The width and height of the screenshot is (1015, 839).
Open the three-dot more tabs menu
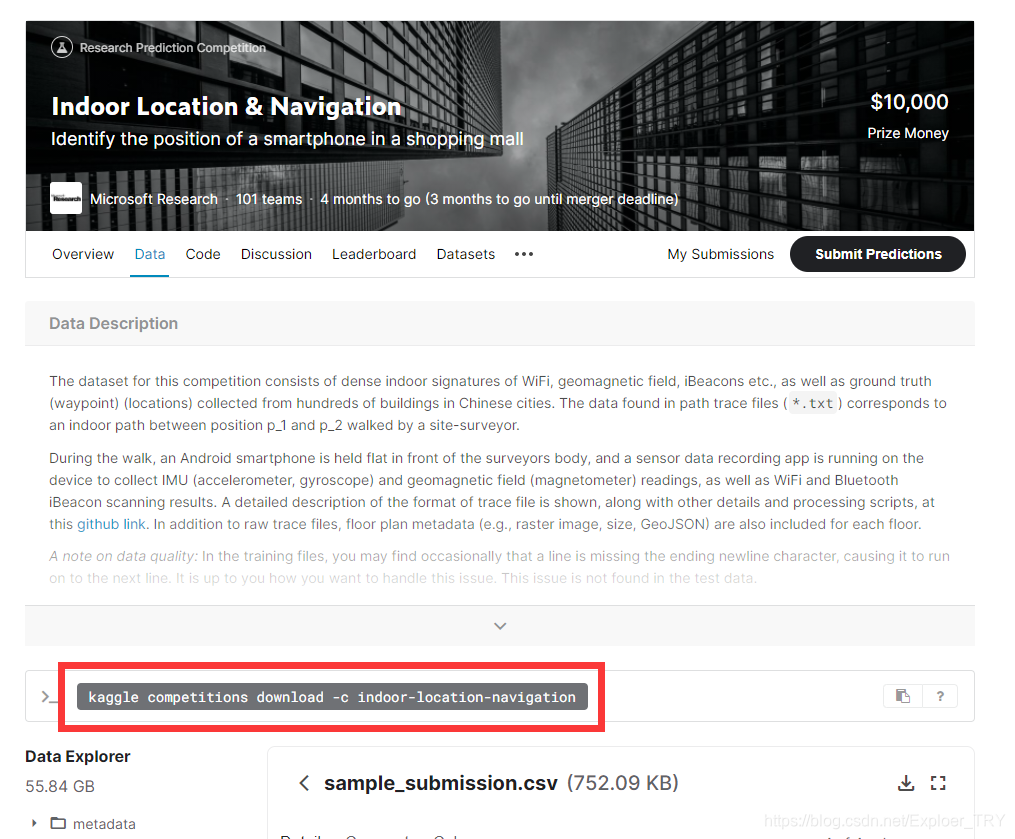524,254
